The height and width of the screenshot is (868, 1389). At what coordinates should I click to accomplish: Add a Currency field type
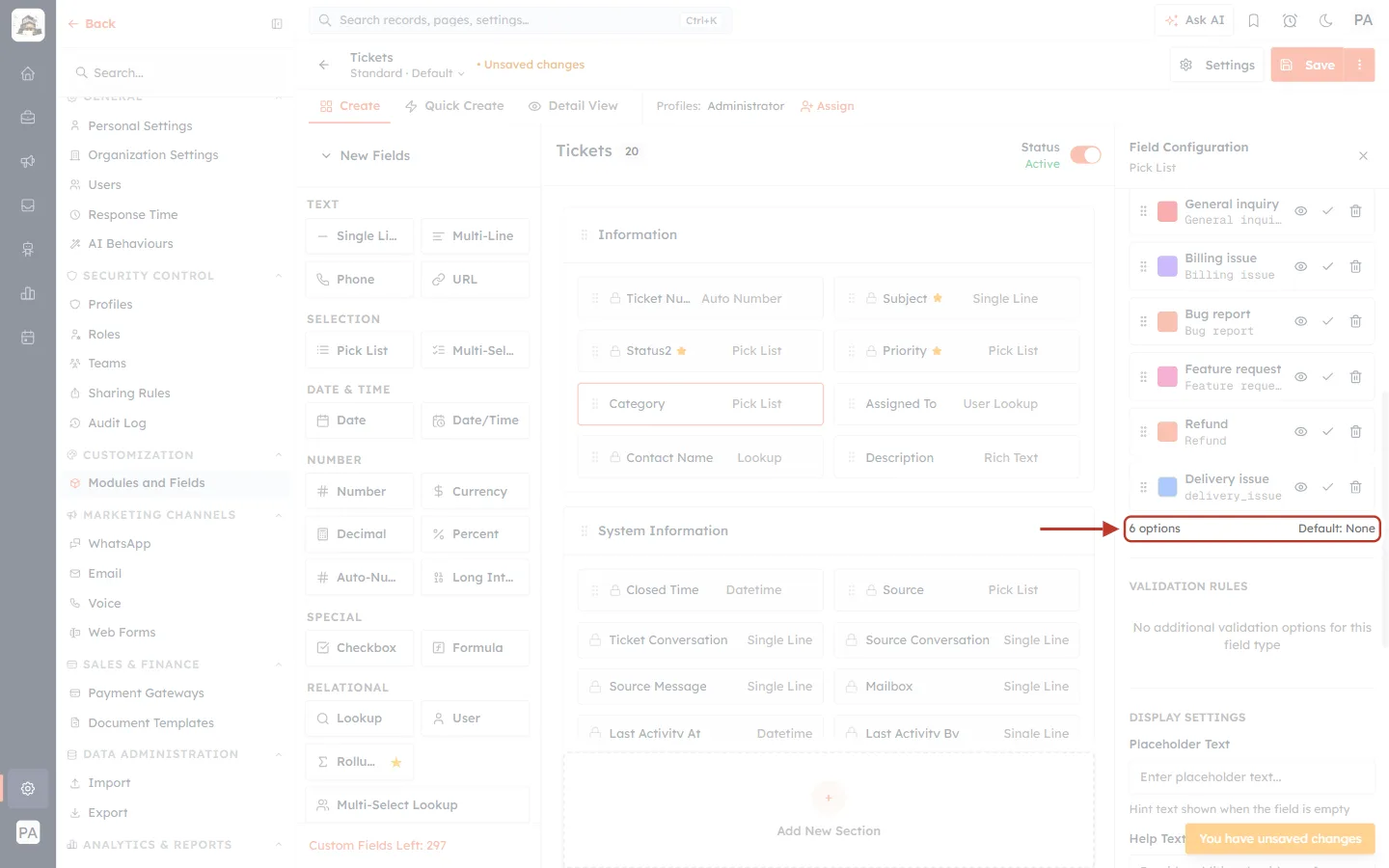[476, 492]
